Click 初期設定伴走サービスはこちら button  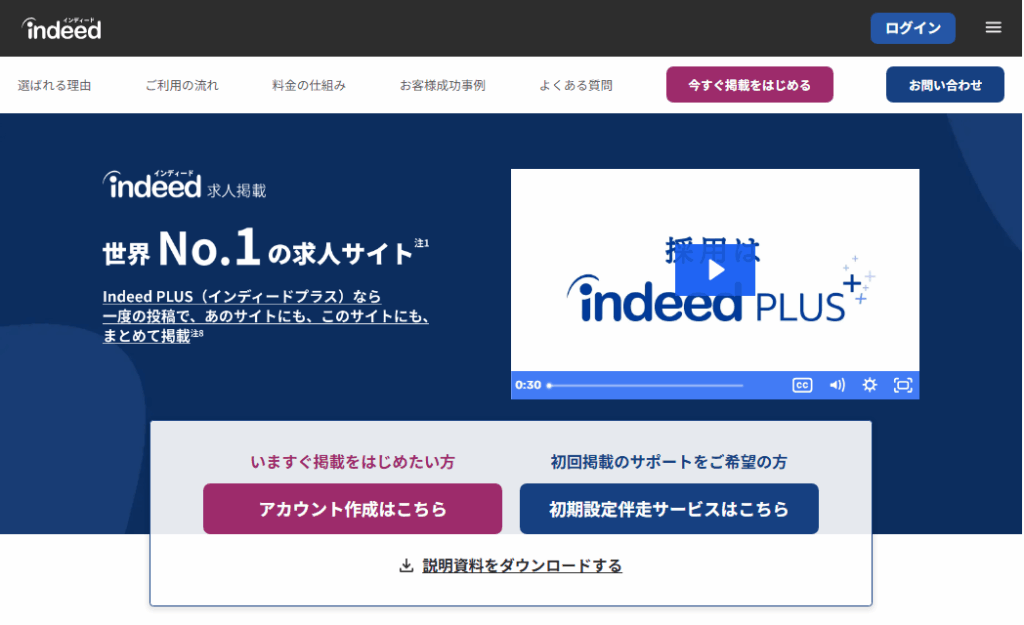[x=669, y=509]
